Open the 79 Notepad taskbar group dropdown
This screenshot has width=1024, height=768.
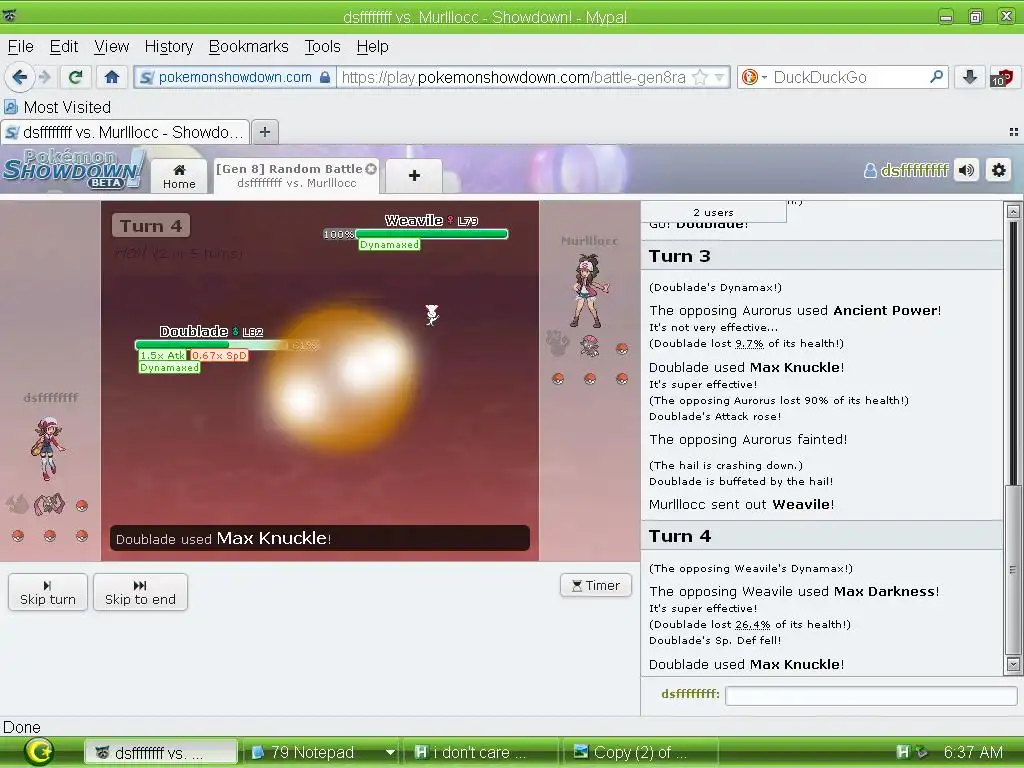pyautogui.click(x=390, y=752)
